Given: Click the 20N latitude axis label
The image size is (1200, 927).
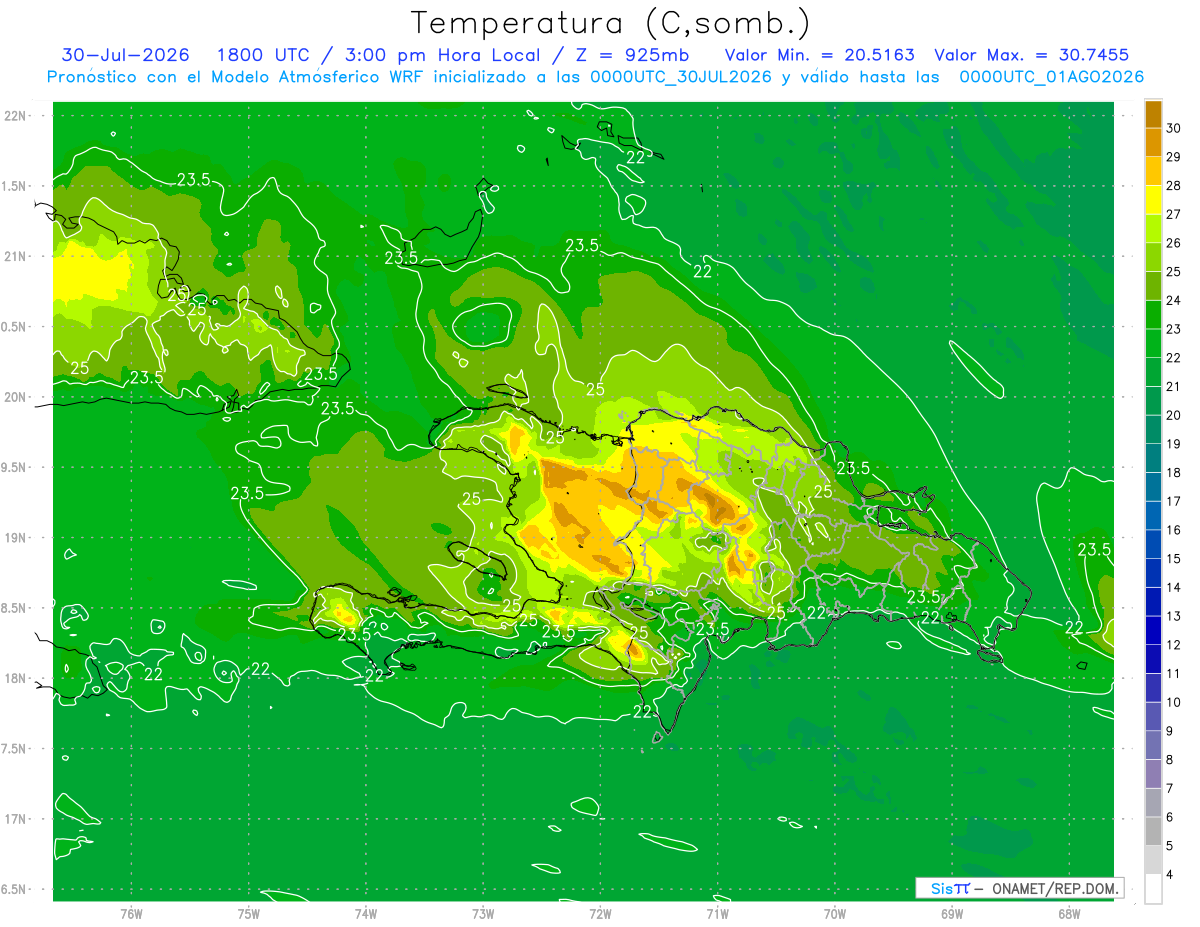Looking at the screenshot, I should (15, 397).
